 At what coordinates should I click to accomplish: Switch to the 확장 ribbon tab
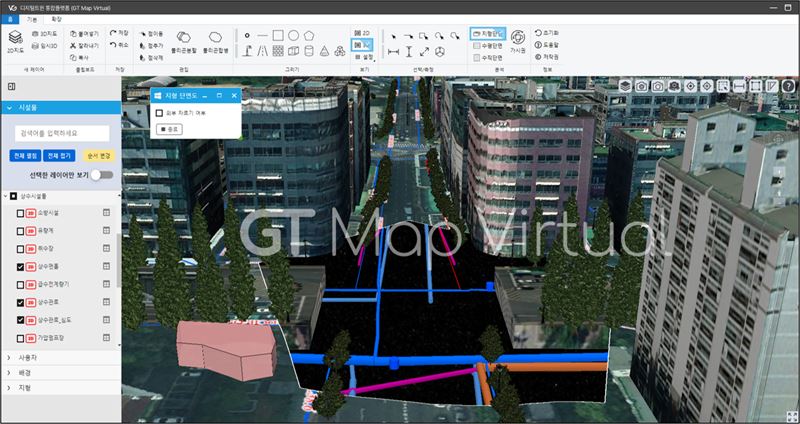56,18
